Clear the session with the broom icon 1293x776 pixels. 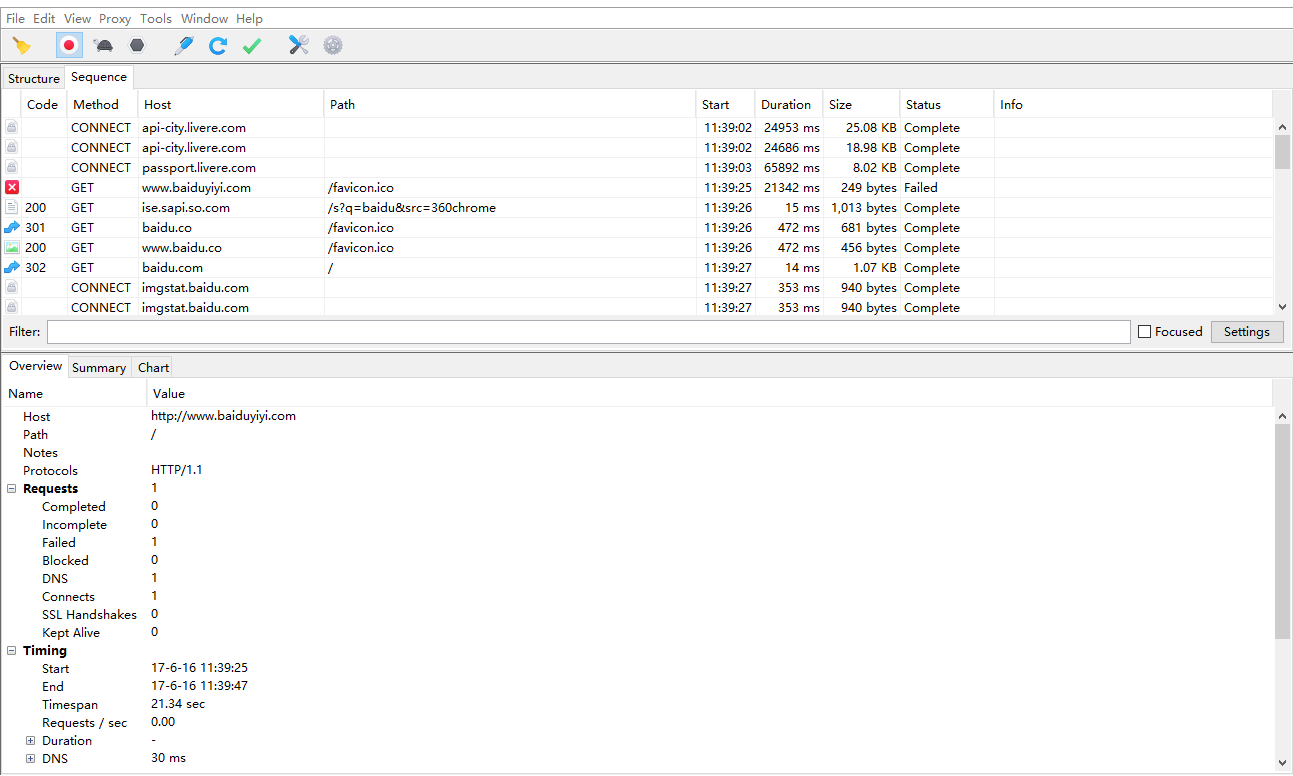[x=22, y=45]
